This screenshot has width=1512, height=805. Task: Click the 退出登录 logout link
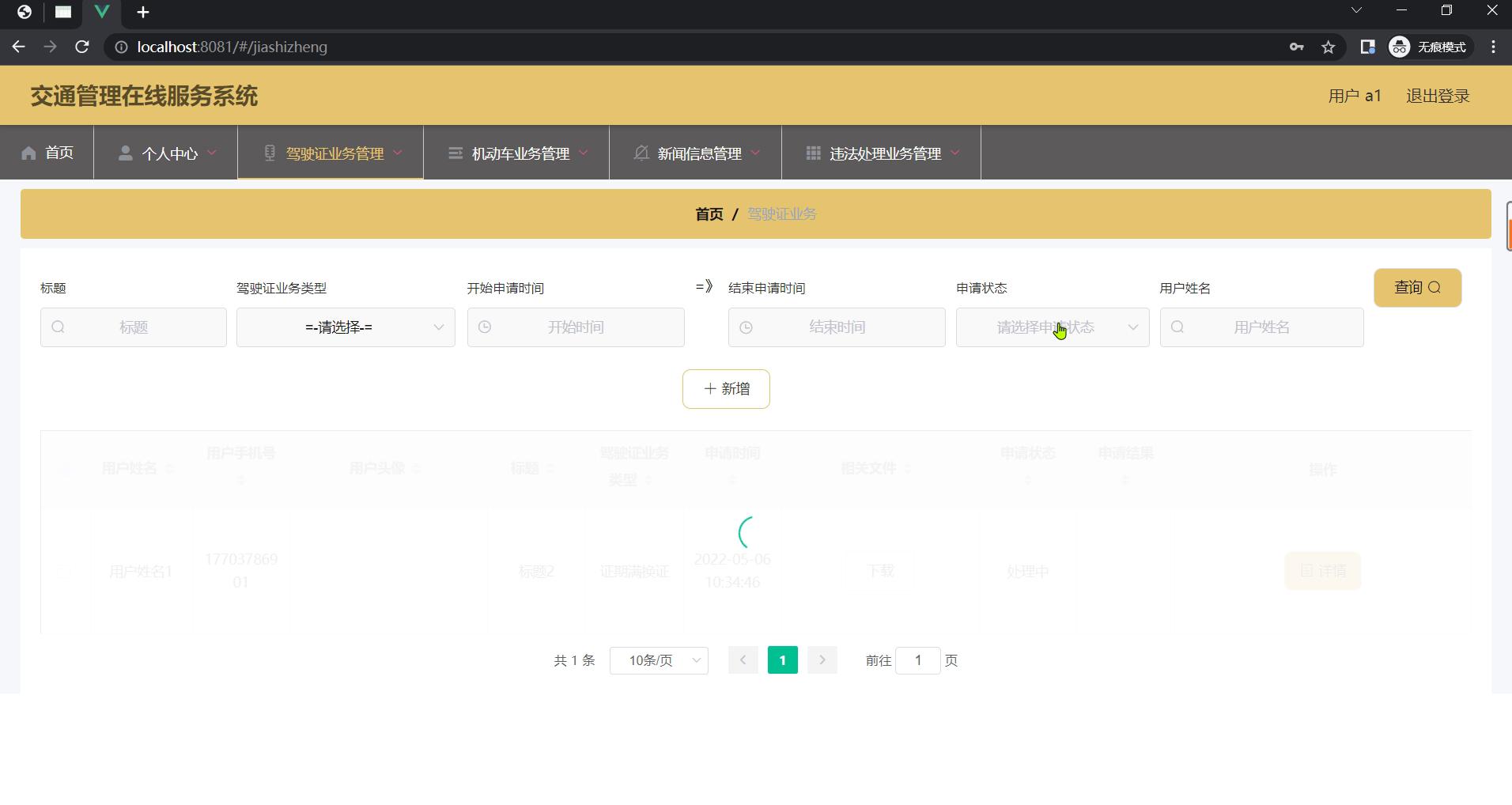pos(1437,96)
